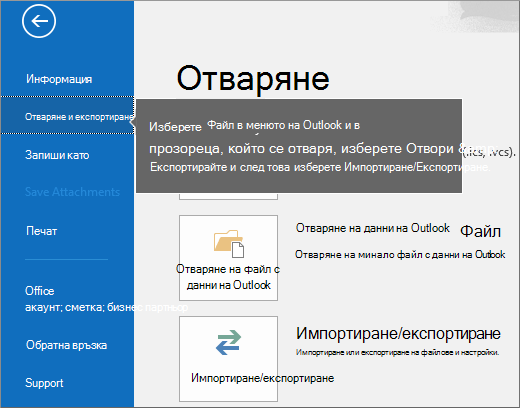This screenshot has width=520, height=408.
Task: Click description Импортиране или експортиране на файлове
Action: point(397,352)
